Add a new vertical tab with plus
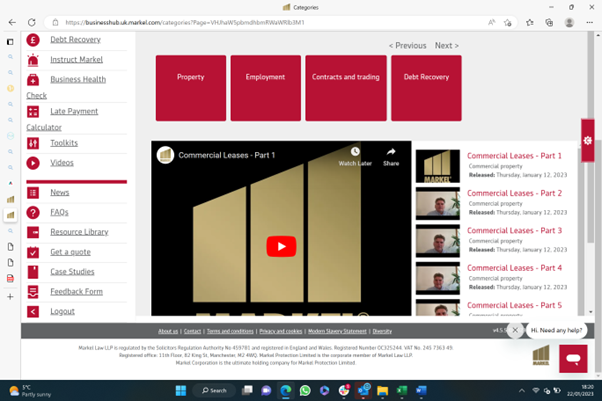Image resolution: width=602 pixels, height=401 pixels. [x=10, y=297]
